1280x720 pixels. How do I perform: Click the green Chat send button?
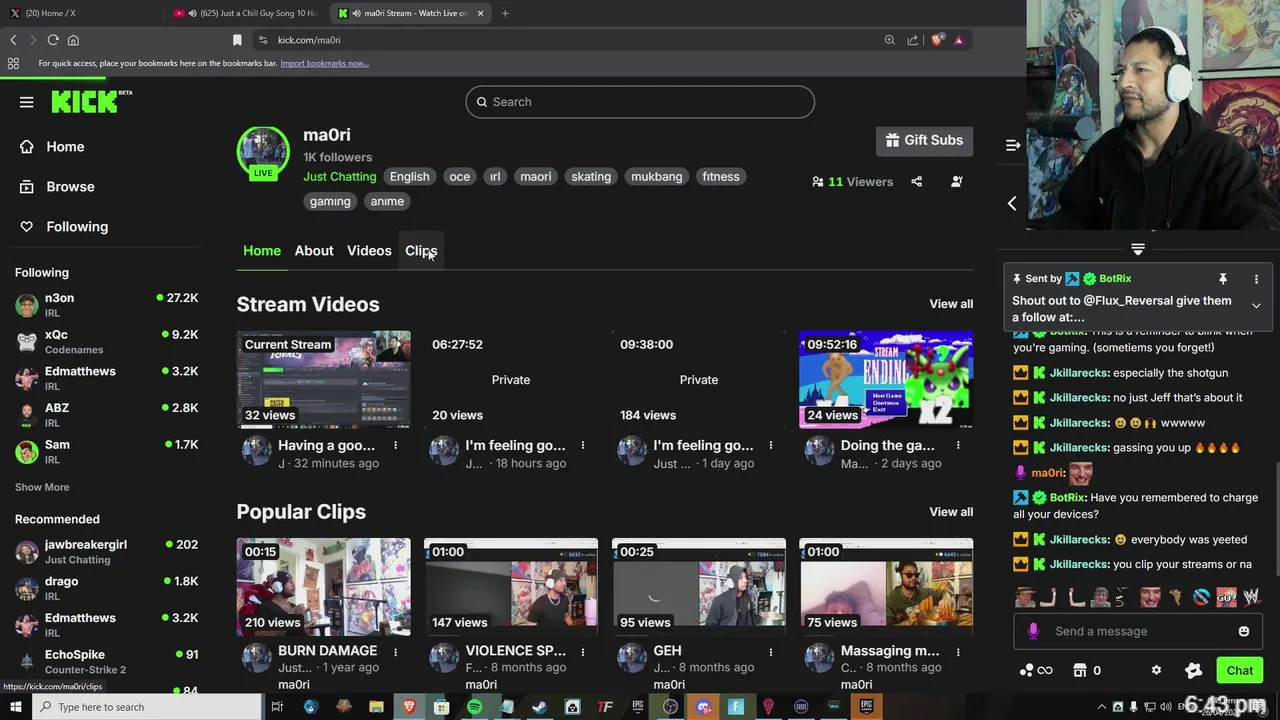coord(1240,671)
